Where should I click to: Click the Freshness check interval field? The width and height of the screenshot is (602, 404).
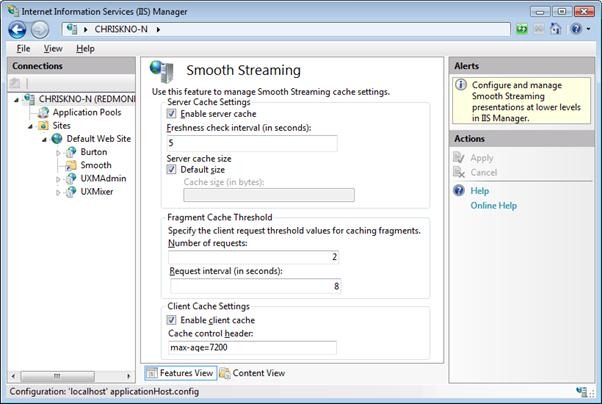[x=252, y=143]
